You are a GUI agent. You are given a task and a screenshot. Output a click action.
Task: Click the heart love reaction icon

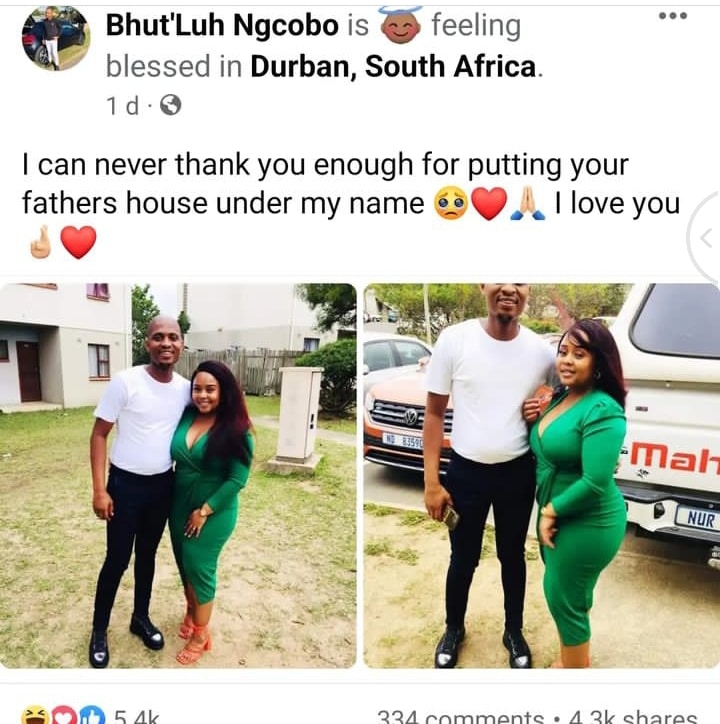click(65, 716)
